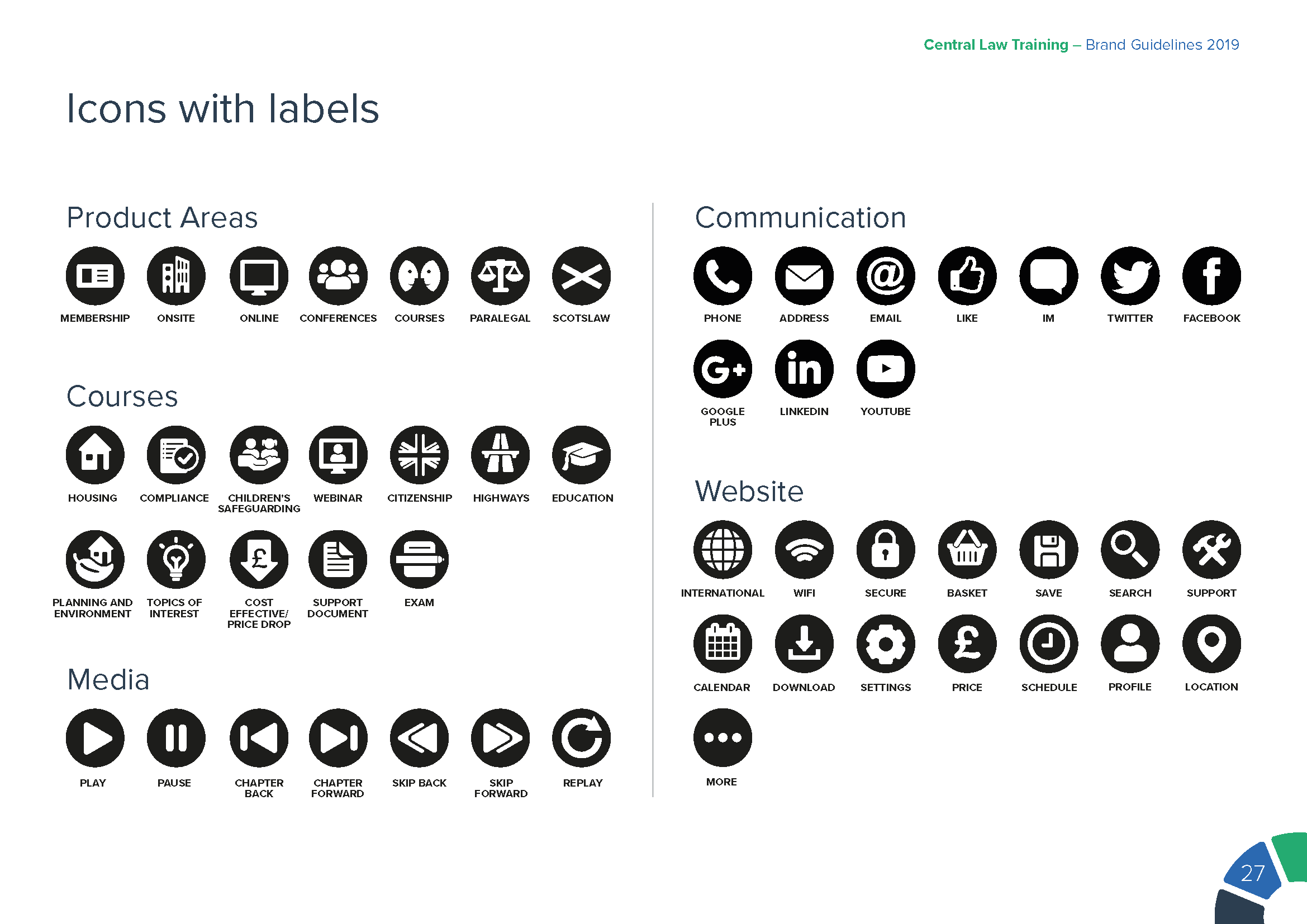Click the Scotslaw cross icon
Screen dimensions: 1307x924
581,276
